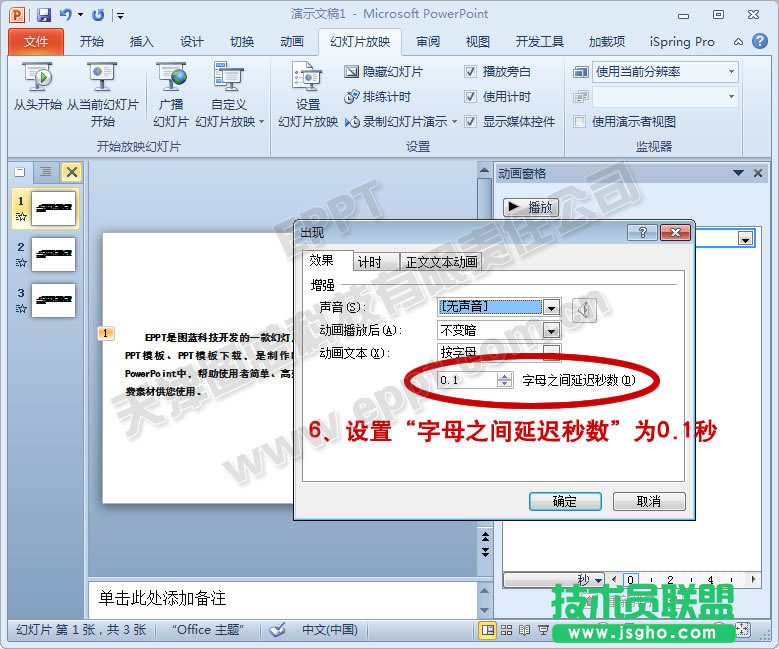Screen dimensions: 779x649
Task: Enable the 使用演示者视图 checkbox
Action: (x=580, y=122)
